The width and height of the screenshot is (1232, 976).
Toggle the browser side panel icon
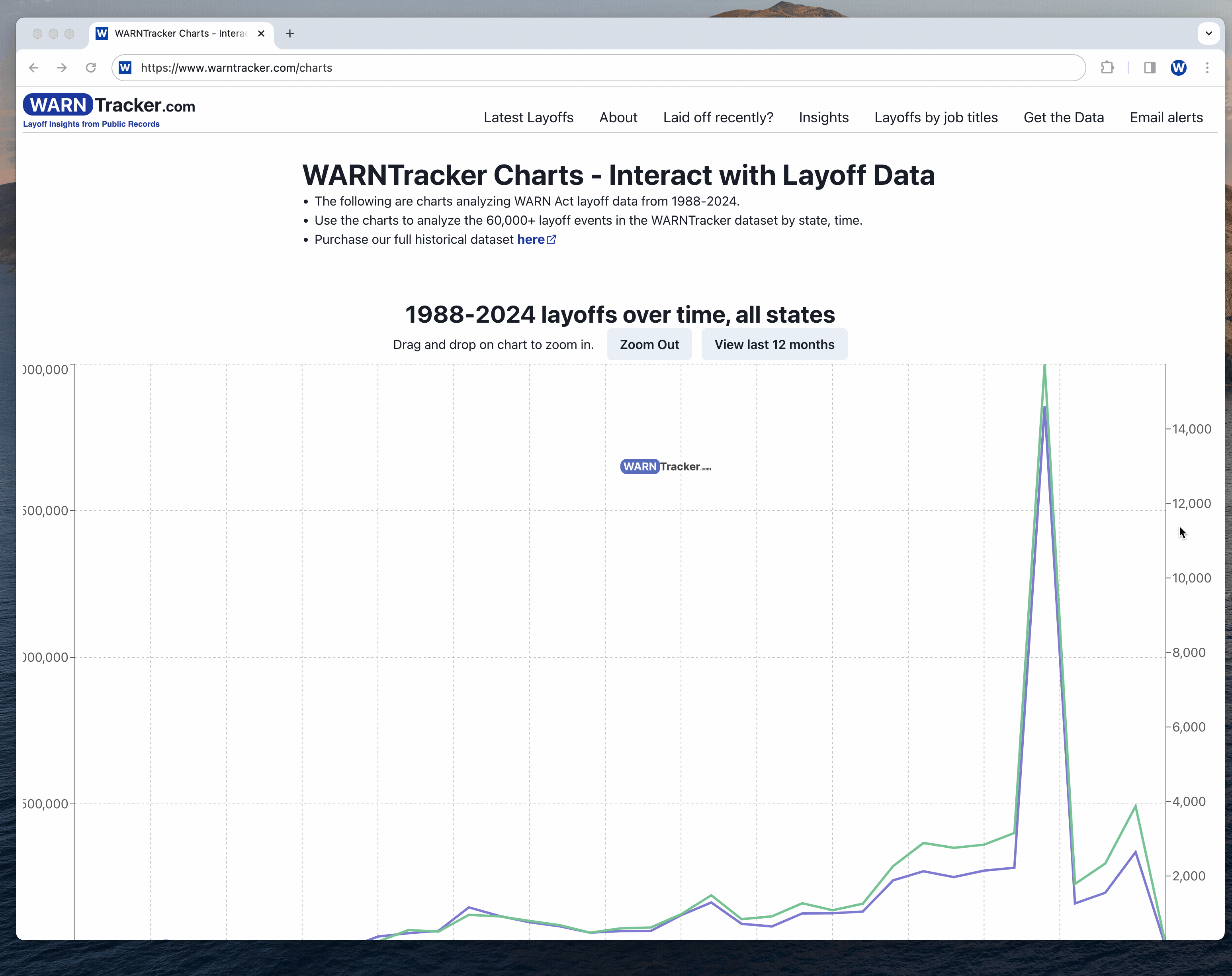coord(1150,68)
